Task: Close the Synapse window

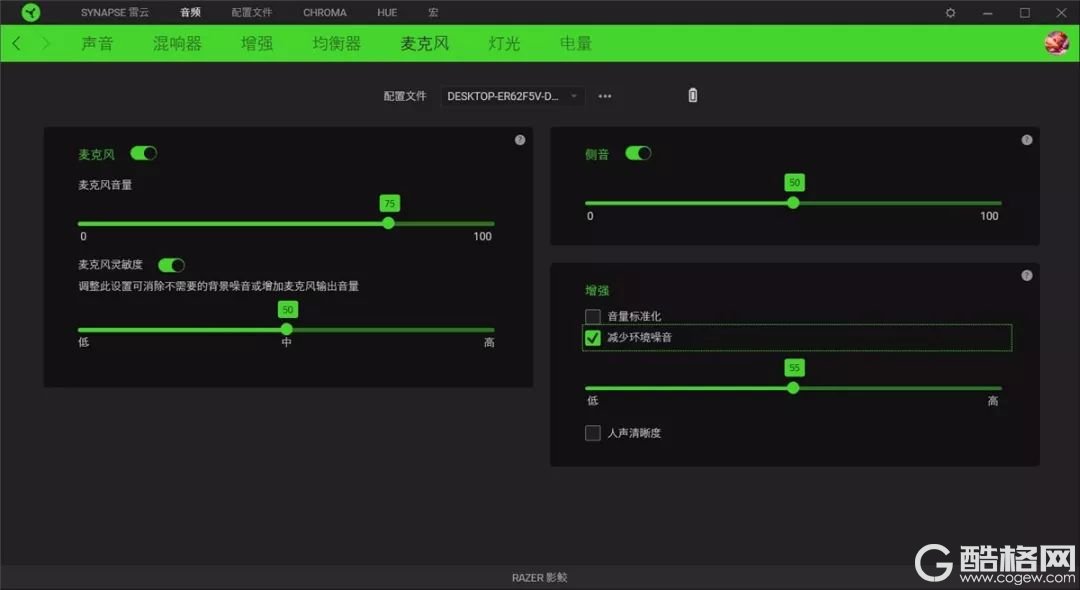Action: [1061, 12]
